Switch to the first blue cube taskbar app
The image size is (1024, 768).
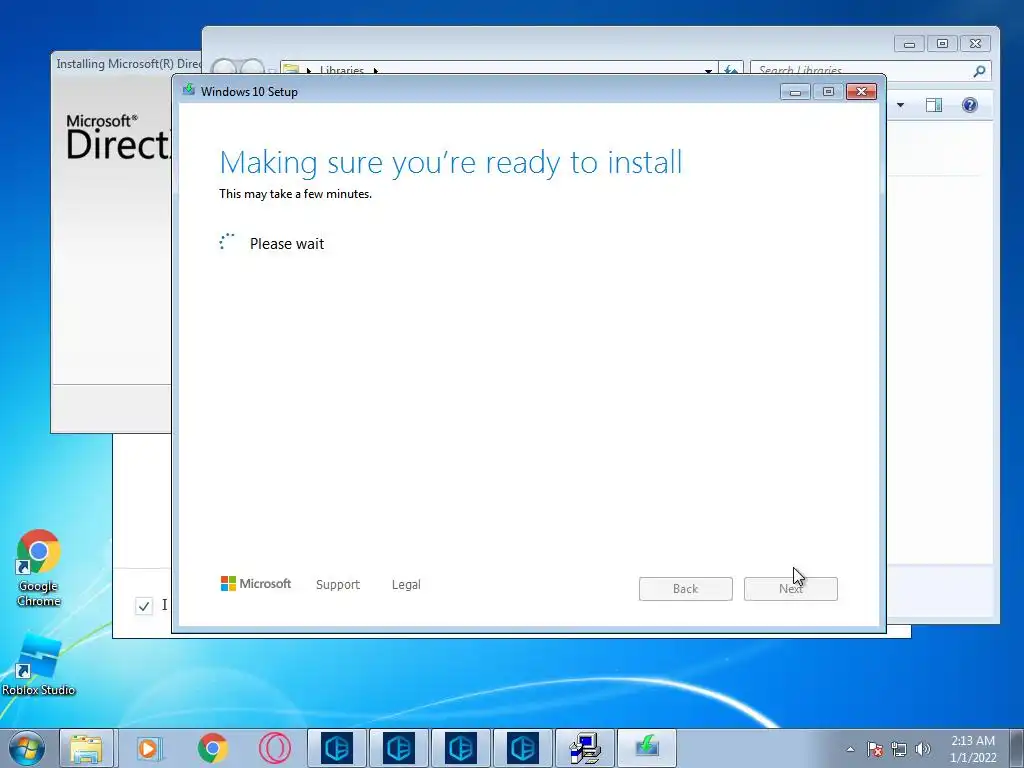click(x=337, y=748)
